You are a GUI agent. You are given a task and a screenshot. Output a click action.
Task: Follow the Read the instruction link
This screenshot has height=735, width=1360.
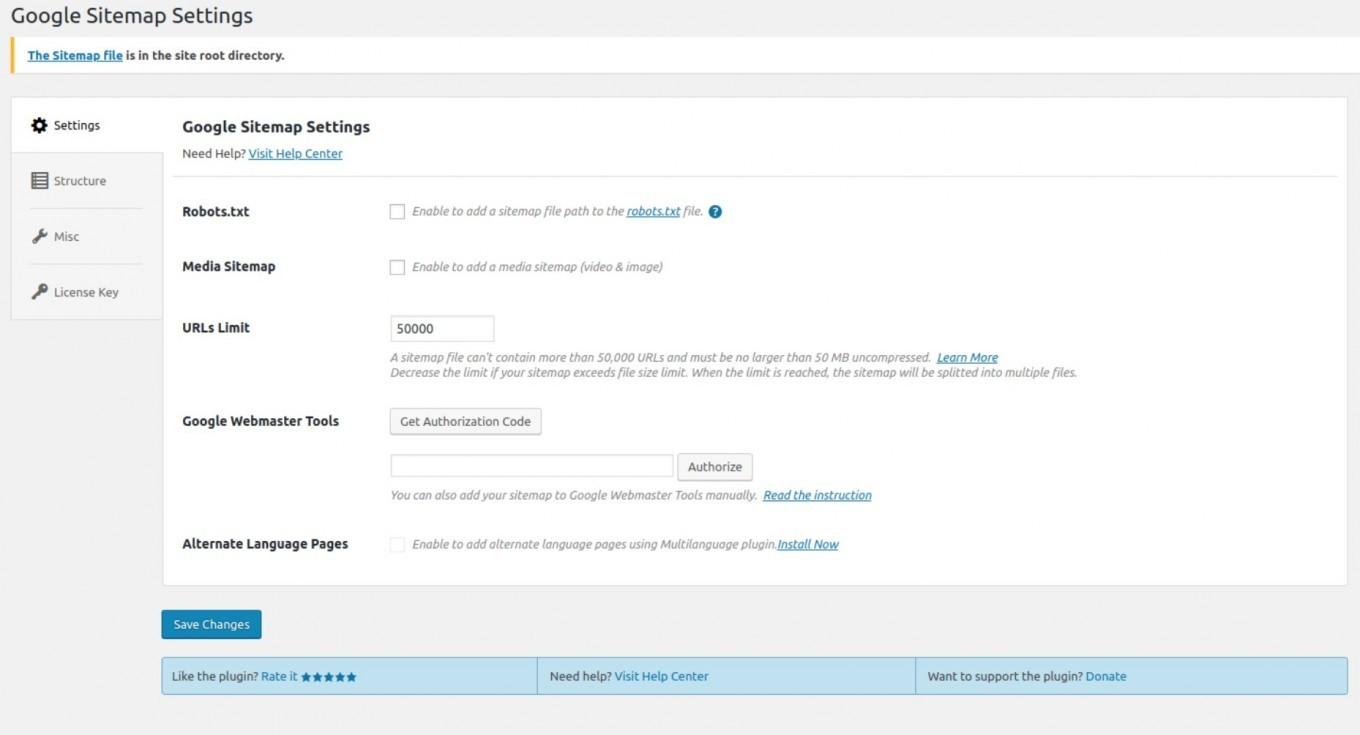point(817,495)
